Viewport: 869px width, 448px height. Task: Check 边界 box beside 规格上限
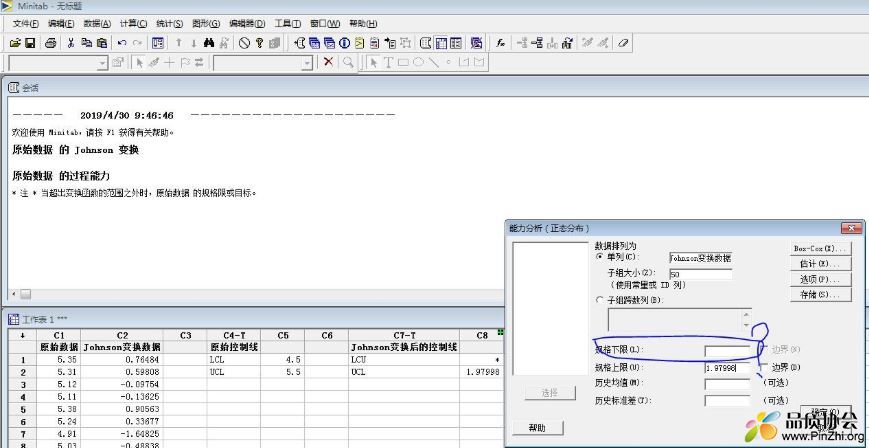[x=764, y=367]
